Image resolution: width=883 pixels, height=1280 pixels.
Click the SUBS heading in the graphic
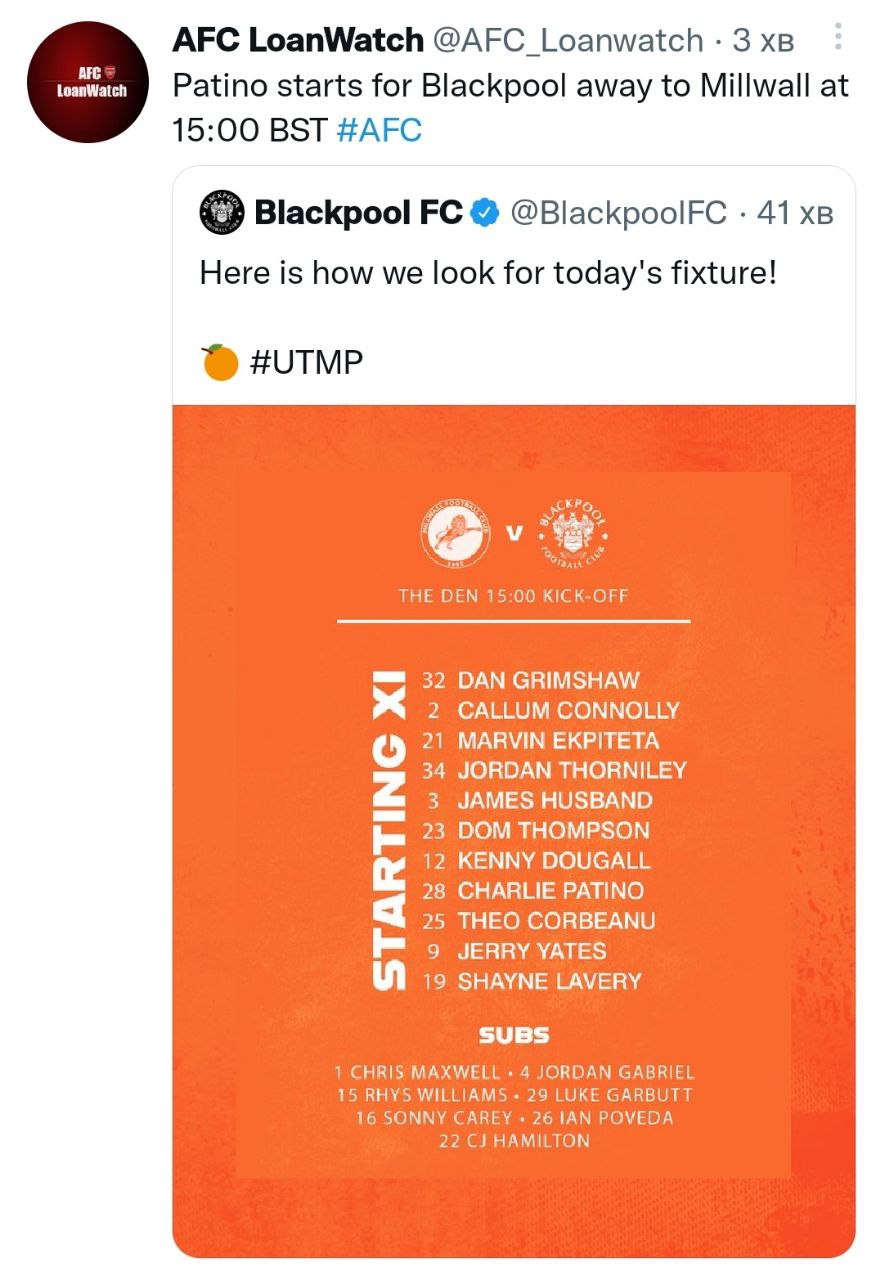click(513, 1035)
